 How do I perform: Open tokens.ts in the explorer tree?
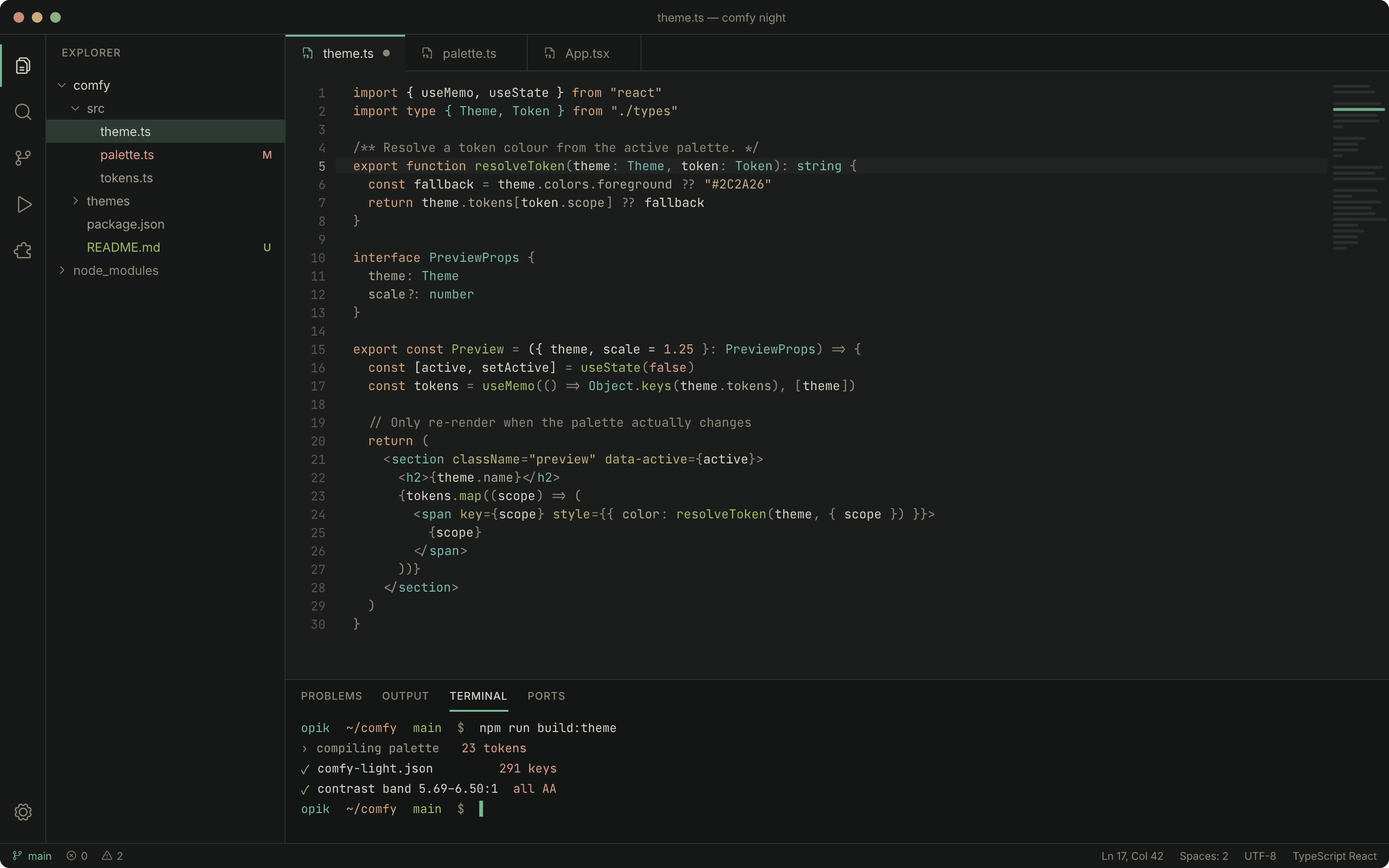(x=165, y=178)
